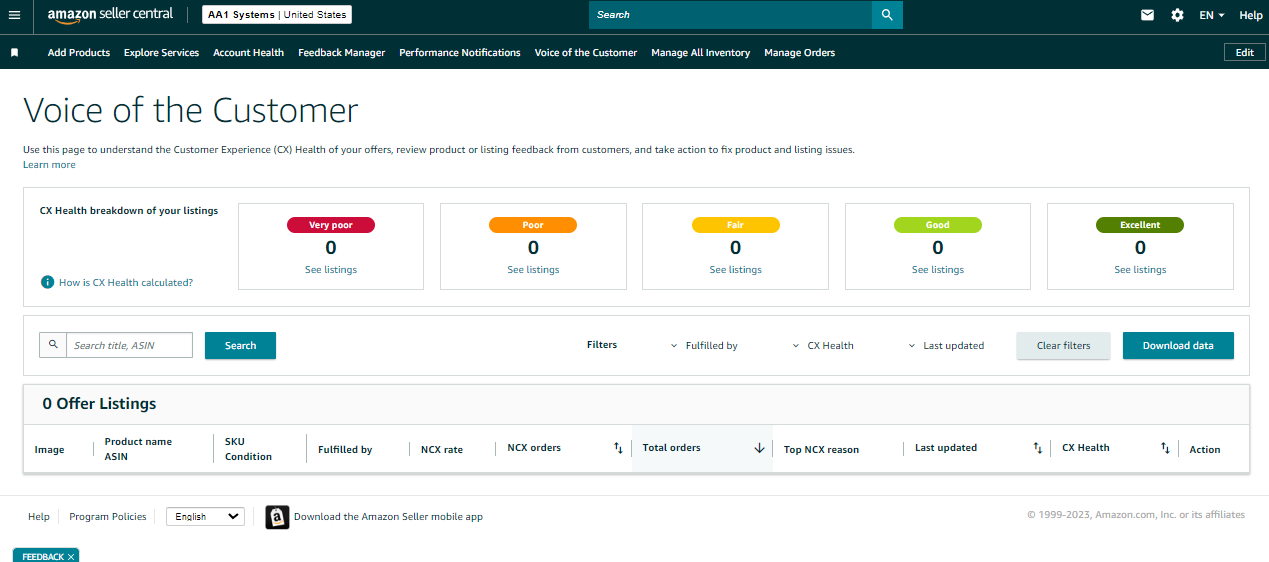See listings under Poor
The width and height of the screenshot is (1269, 562).
point(533,270)
